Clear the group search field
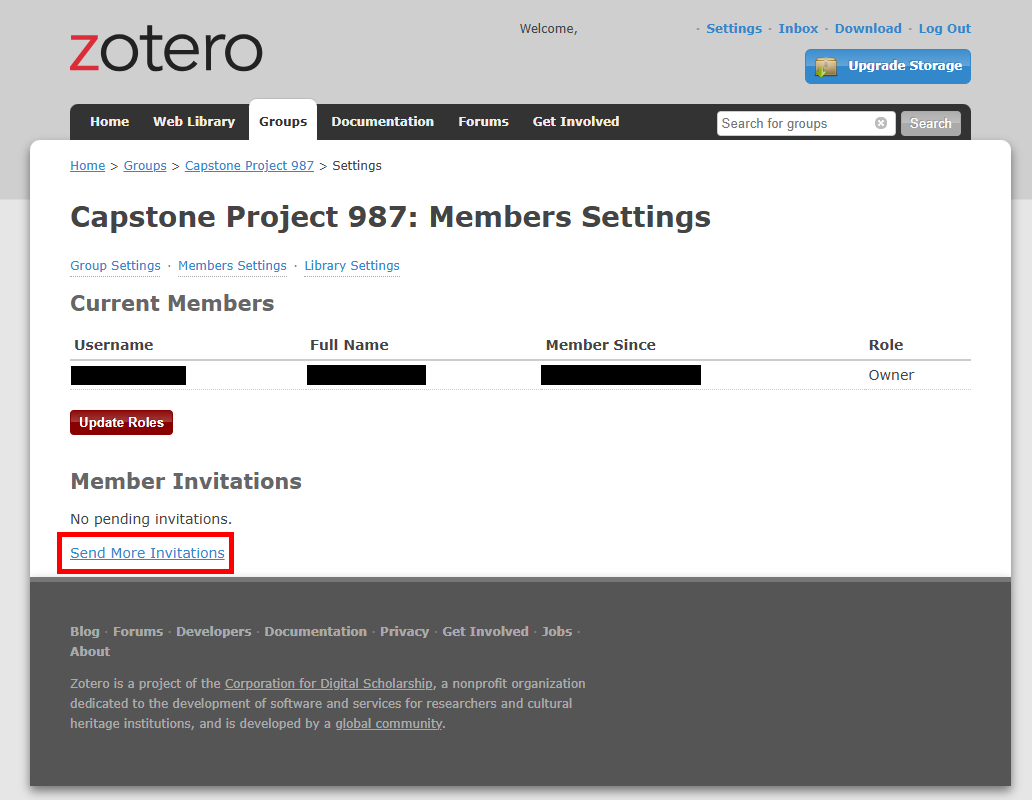This screenshot has height=800, width=1032. pyautogui.click(x=881, y=123)
